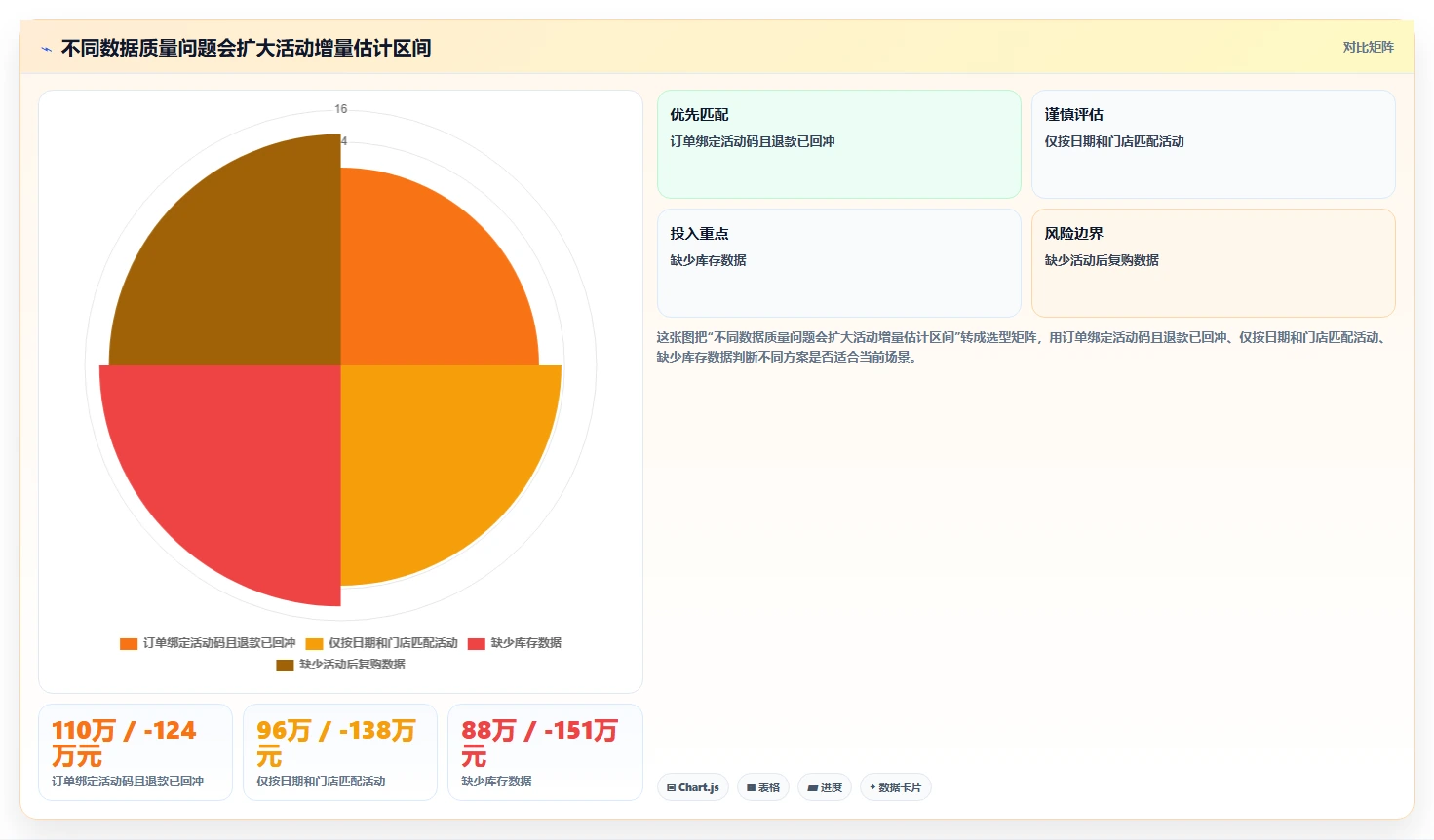
Task: Click the small icon before the chart title
Action: tap(46, 49)
